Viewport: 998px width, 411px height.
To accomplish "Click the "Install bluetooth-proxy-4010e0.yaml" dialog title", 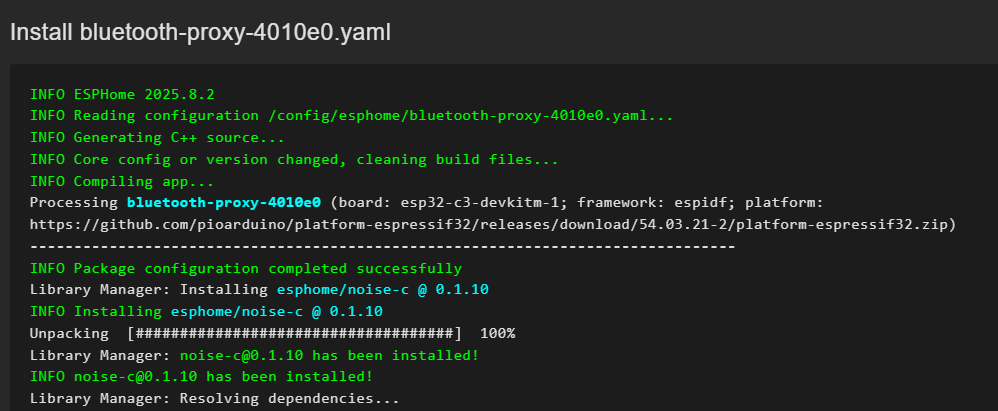I will [x=200, y=33].
